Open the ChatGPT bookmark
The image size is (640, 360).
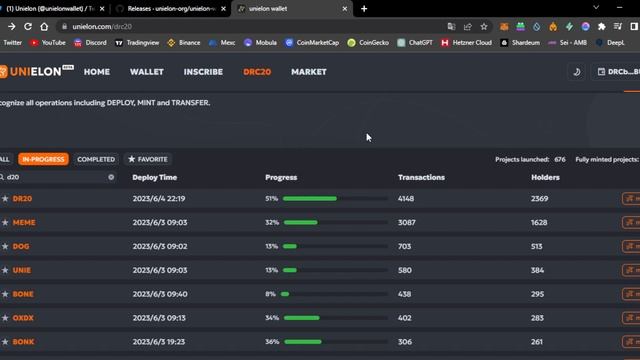pos(415,42)
